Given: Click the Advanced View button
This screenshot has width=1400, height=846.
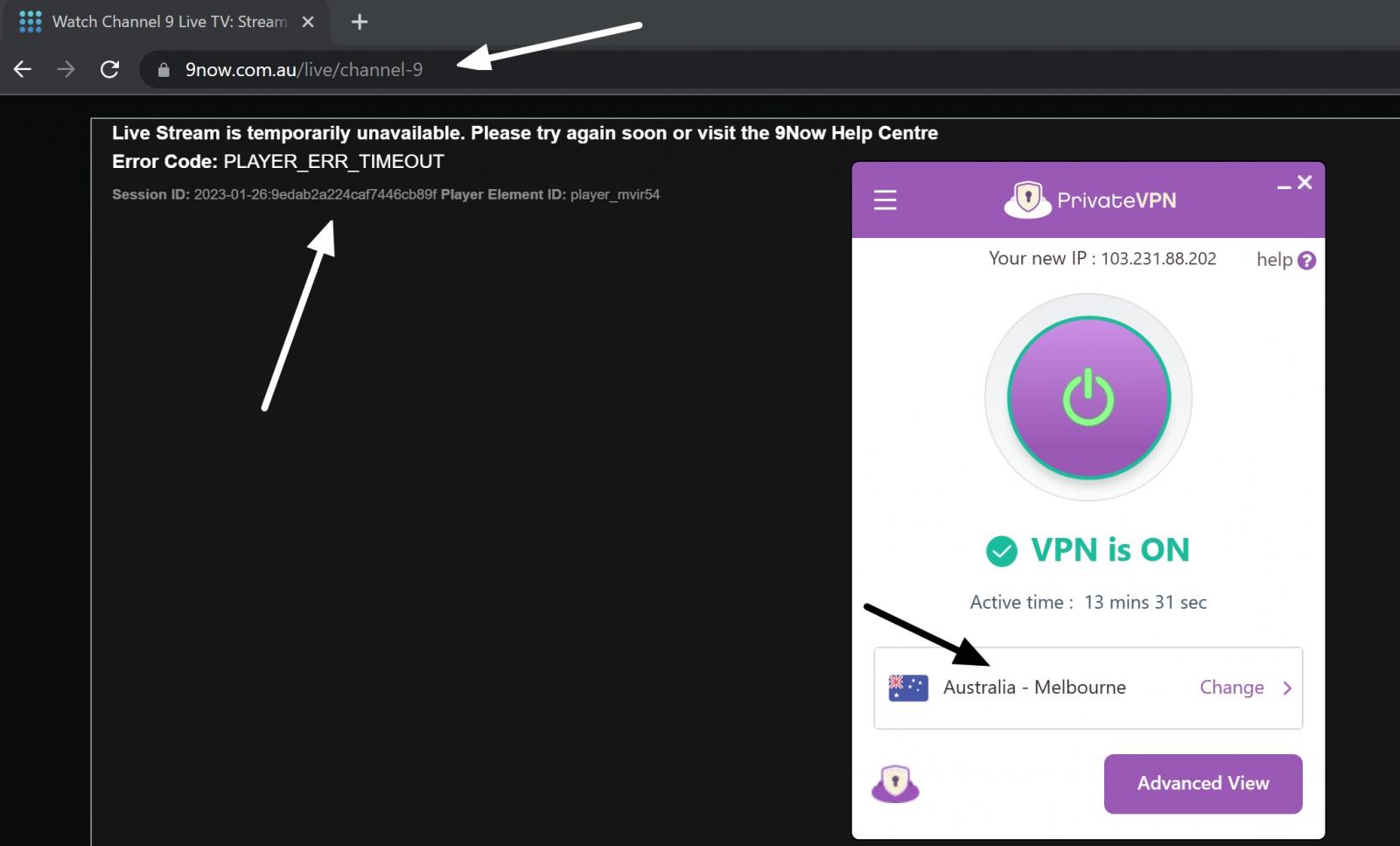Looking at the screenshot, I should coord(1201,784).
